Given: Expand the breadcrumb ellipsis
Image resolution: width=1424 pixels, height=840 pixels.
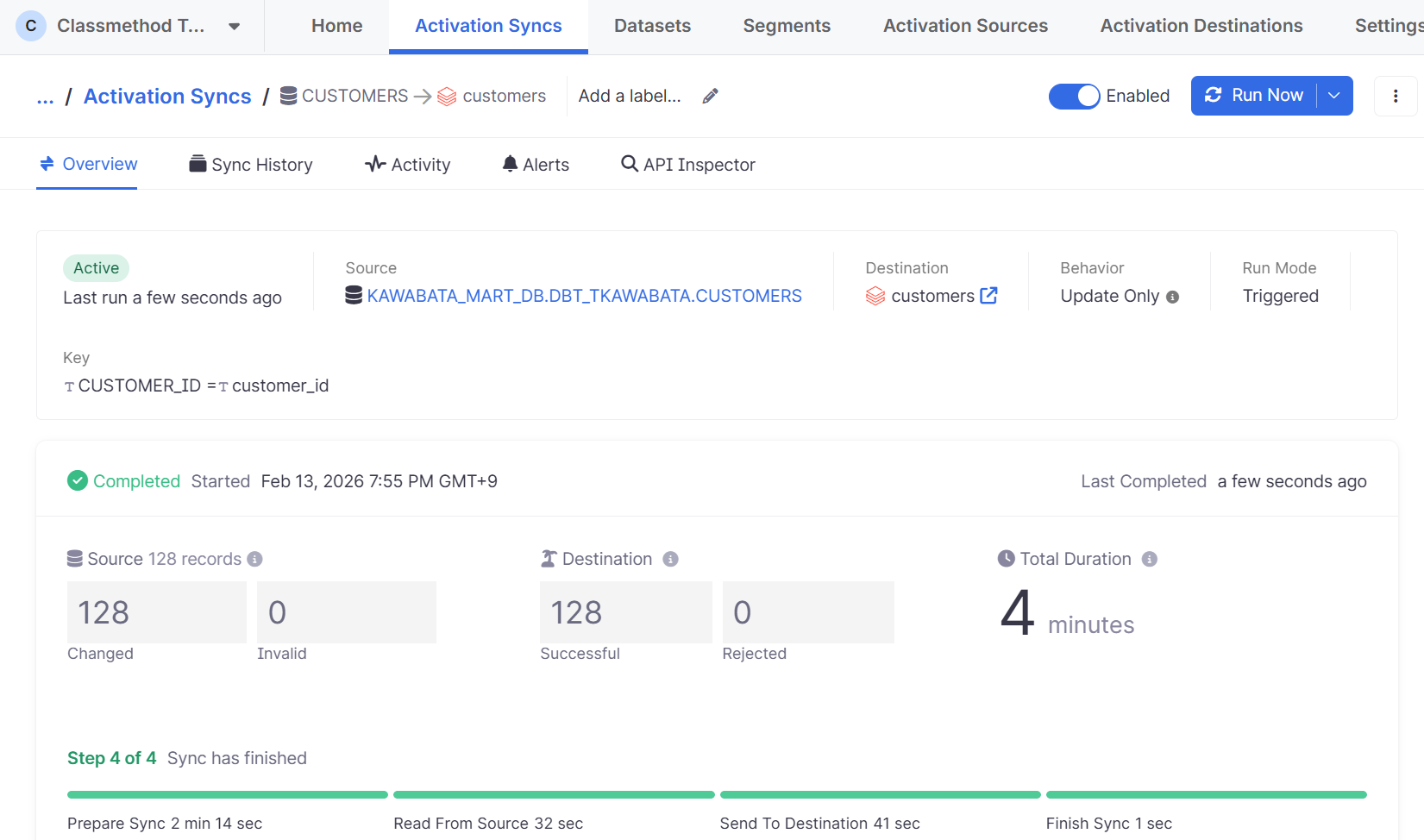Looking at the screenshot, I should (45, 97).
